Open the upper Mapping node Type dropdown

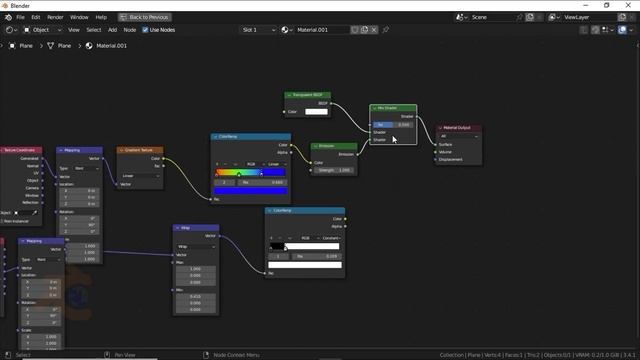click(x=86, y=168)
